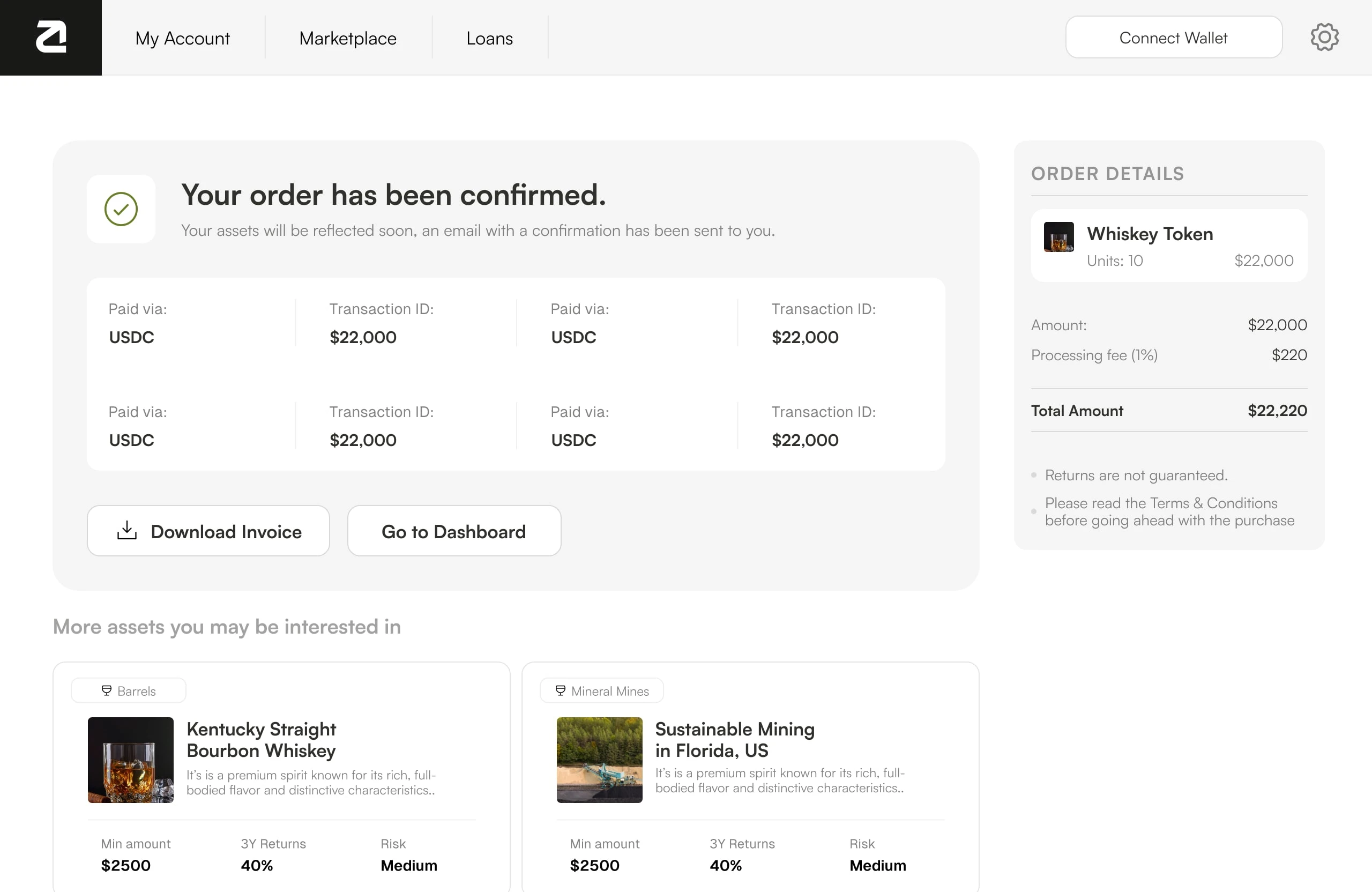Select the Kentucky Straight Bourbon Whiskey title

[x=261, y=739]
